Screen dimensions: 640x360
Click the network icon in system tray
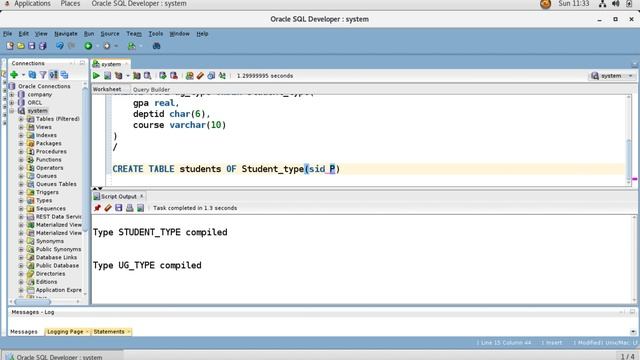(602, 4)
